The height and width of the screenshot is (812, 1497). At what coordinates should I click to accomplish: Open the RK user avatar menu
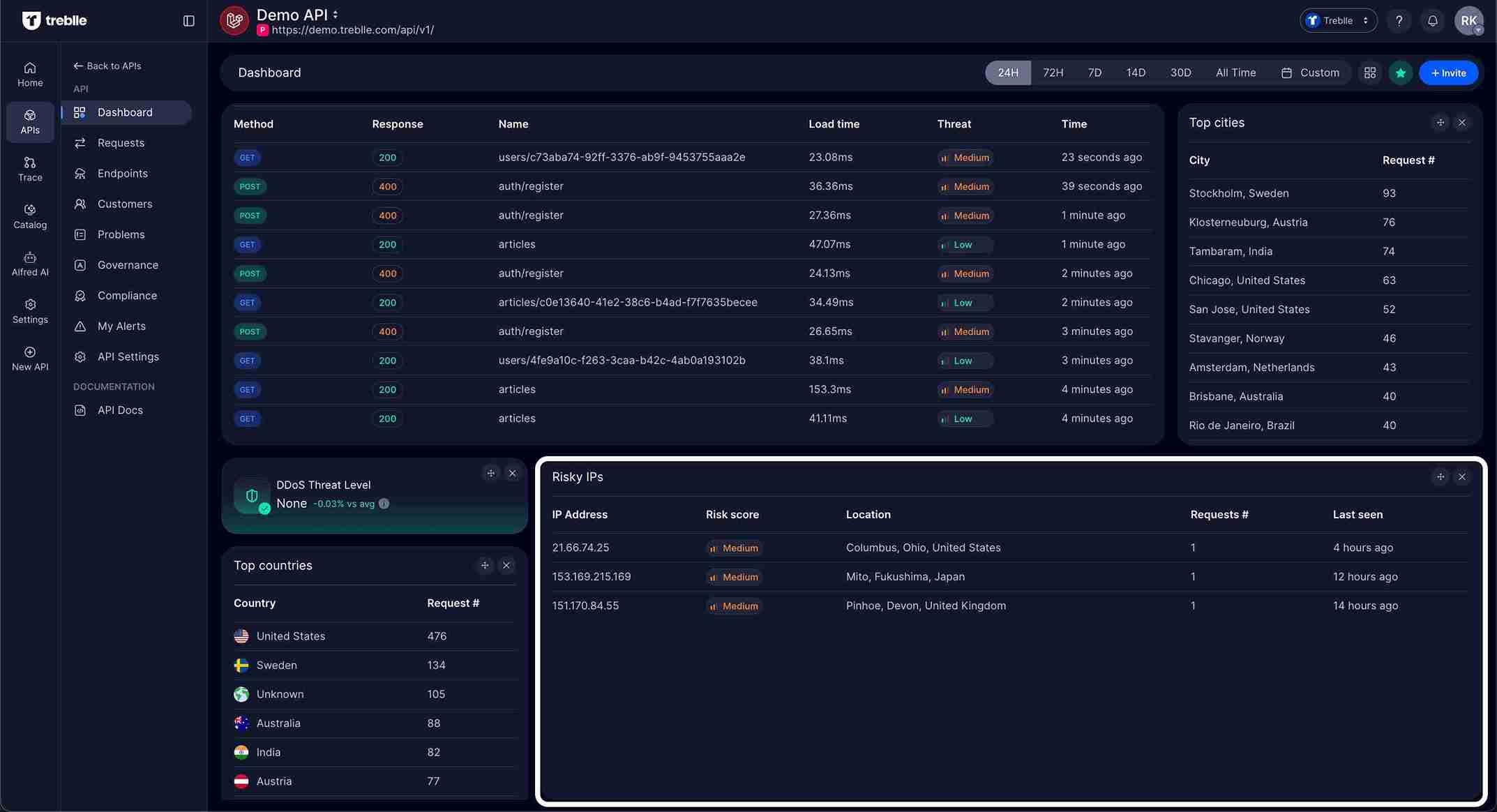click(1468, 21)
